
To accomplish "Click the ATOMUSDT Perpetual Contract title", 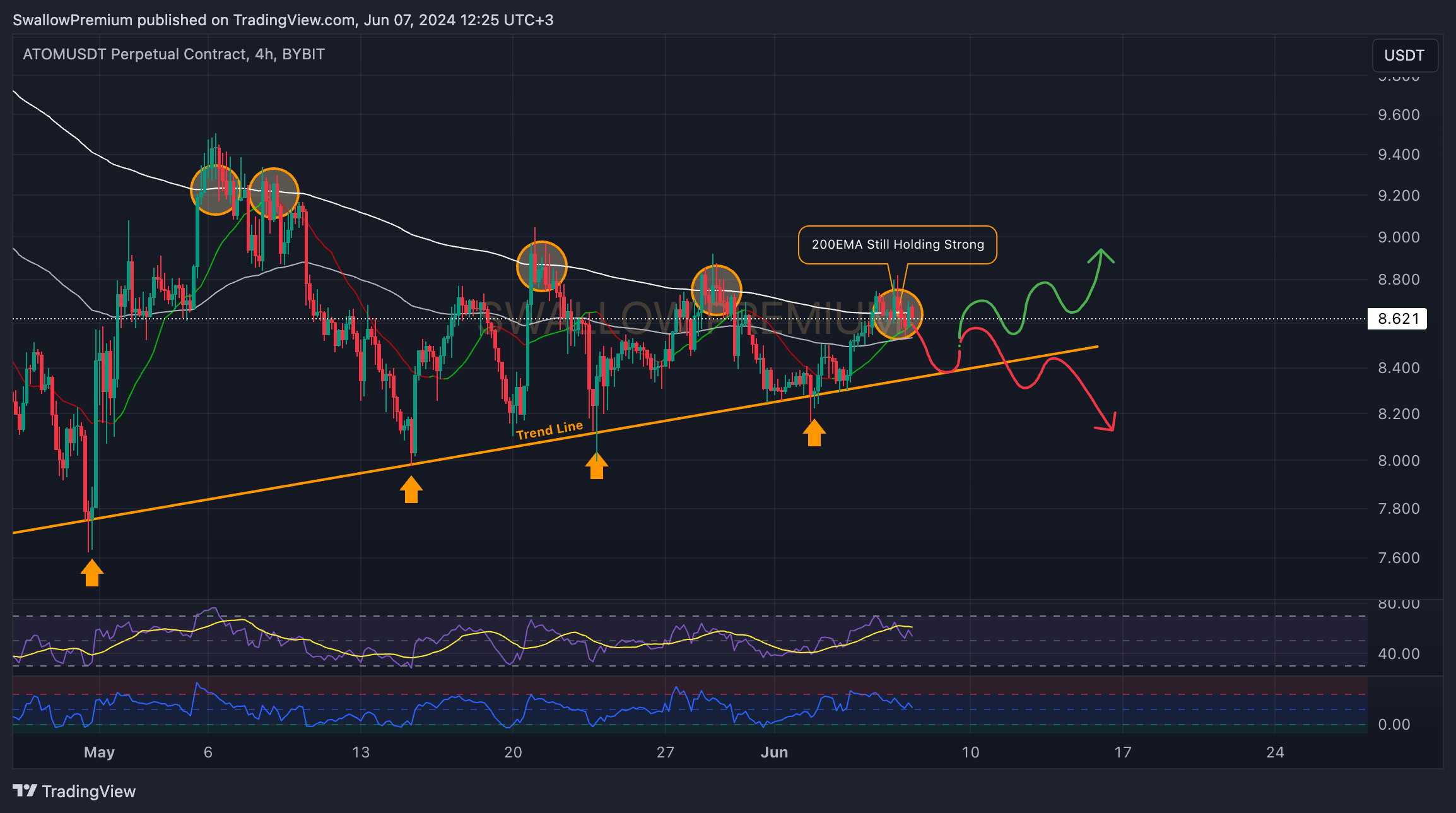I will 173,54.
